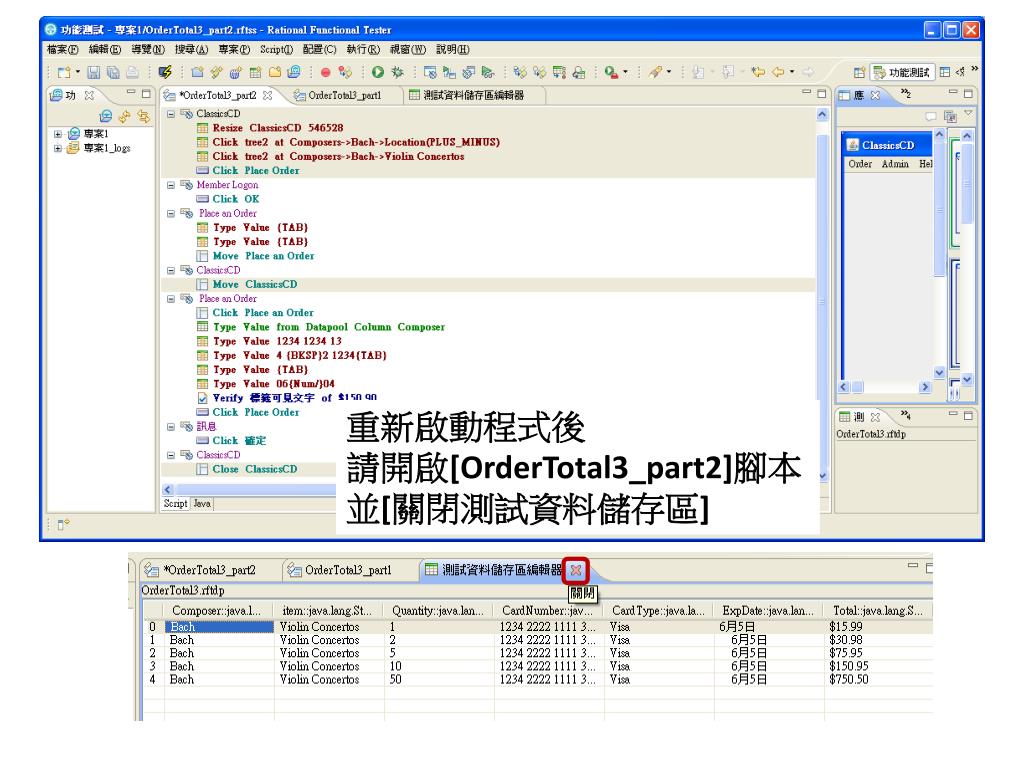
Task: Open the 說明(H) menu
Action: tap(453, 50)
